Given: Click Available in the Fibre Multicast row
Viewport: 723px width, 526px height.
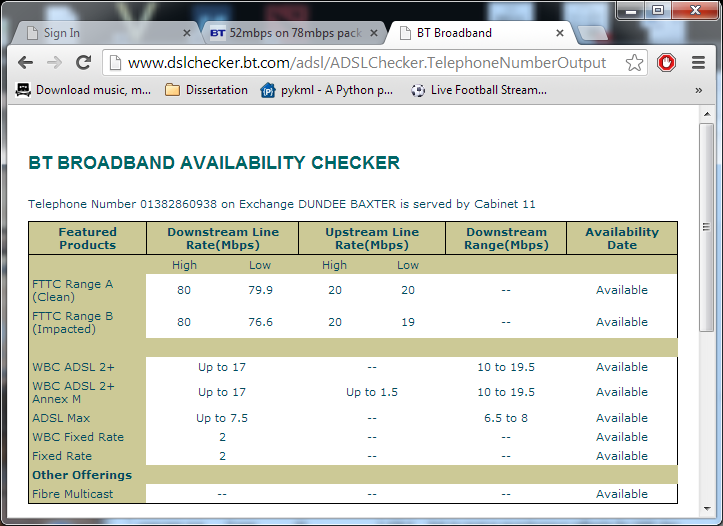Looking at the screenshot, I should (622, 494).
